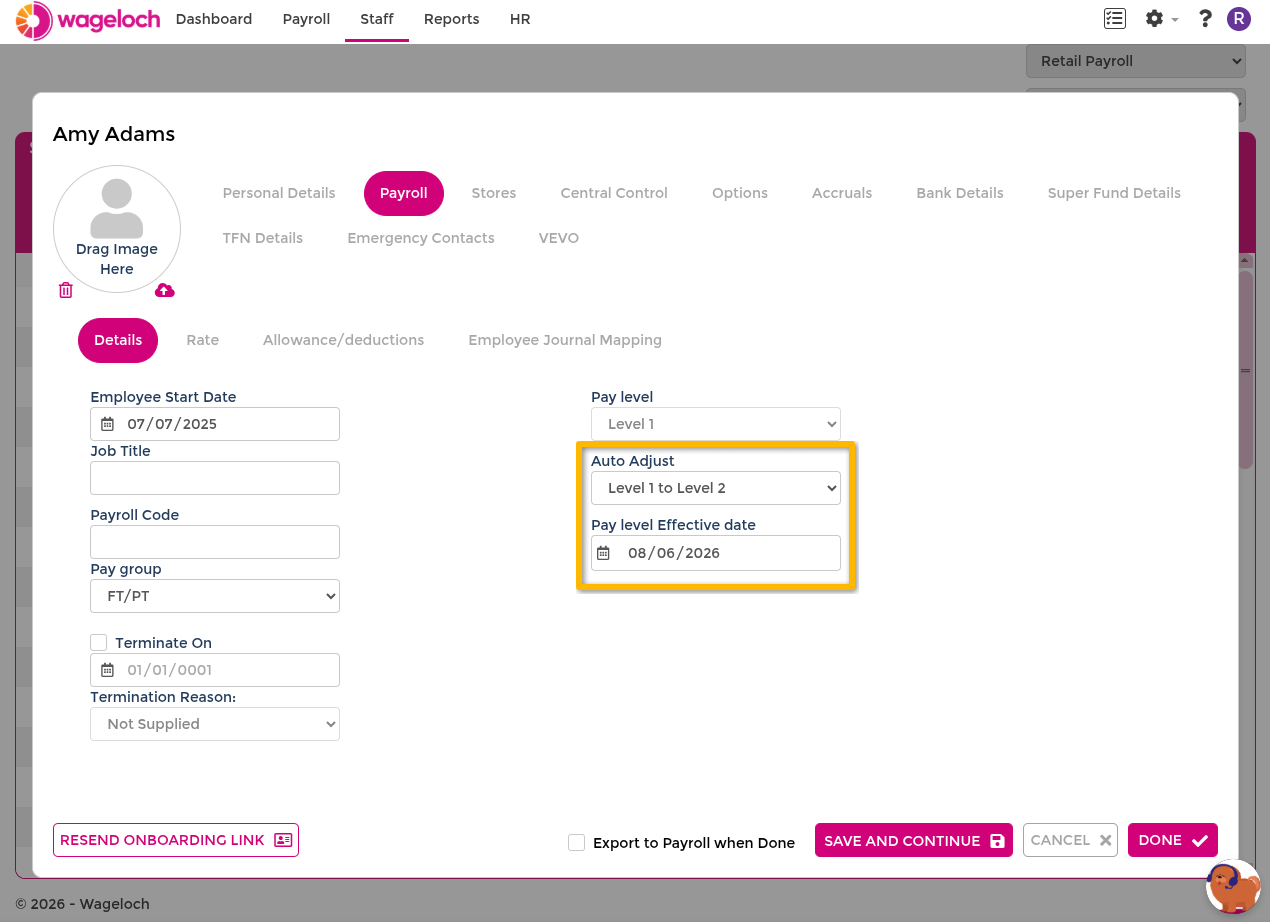1270x922 pixels.
Task: Click the Employee Start Date field
Action: pos(215,424)
